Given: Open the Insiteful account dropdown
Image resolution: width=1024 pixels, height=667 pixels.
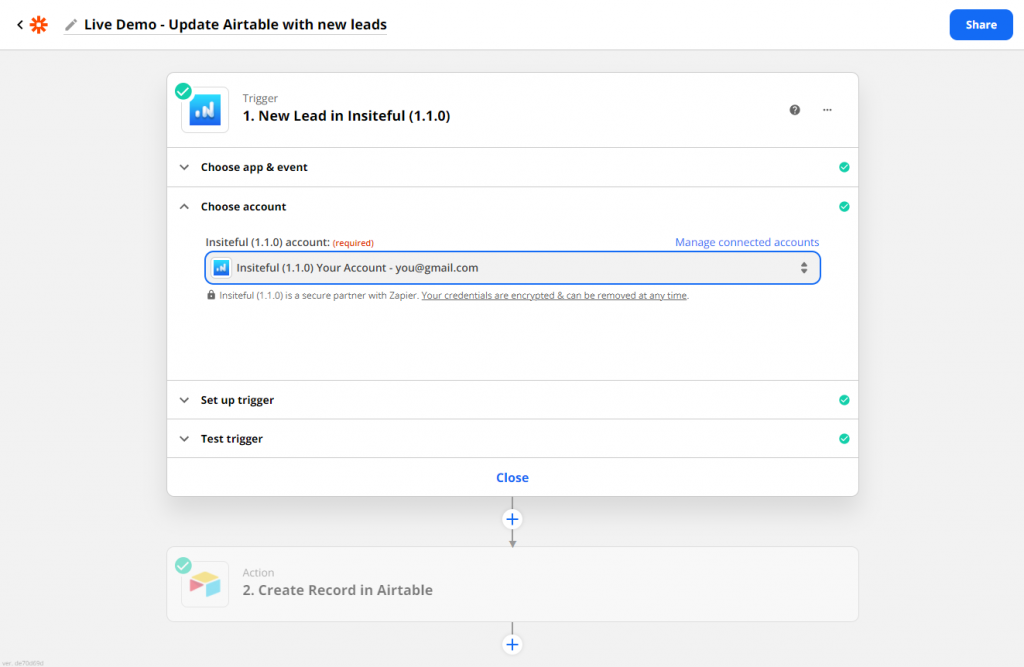Looking at the screenshot, I should 513,268.
